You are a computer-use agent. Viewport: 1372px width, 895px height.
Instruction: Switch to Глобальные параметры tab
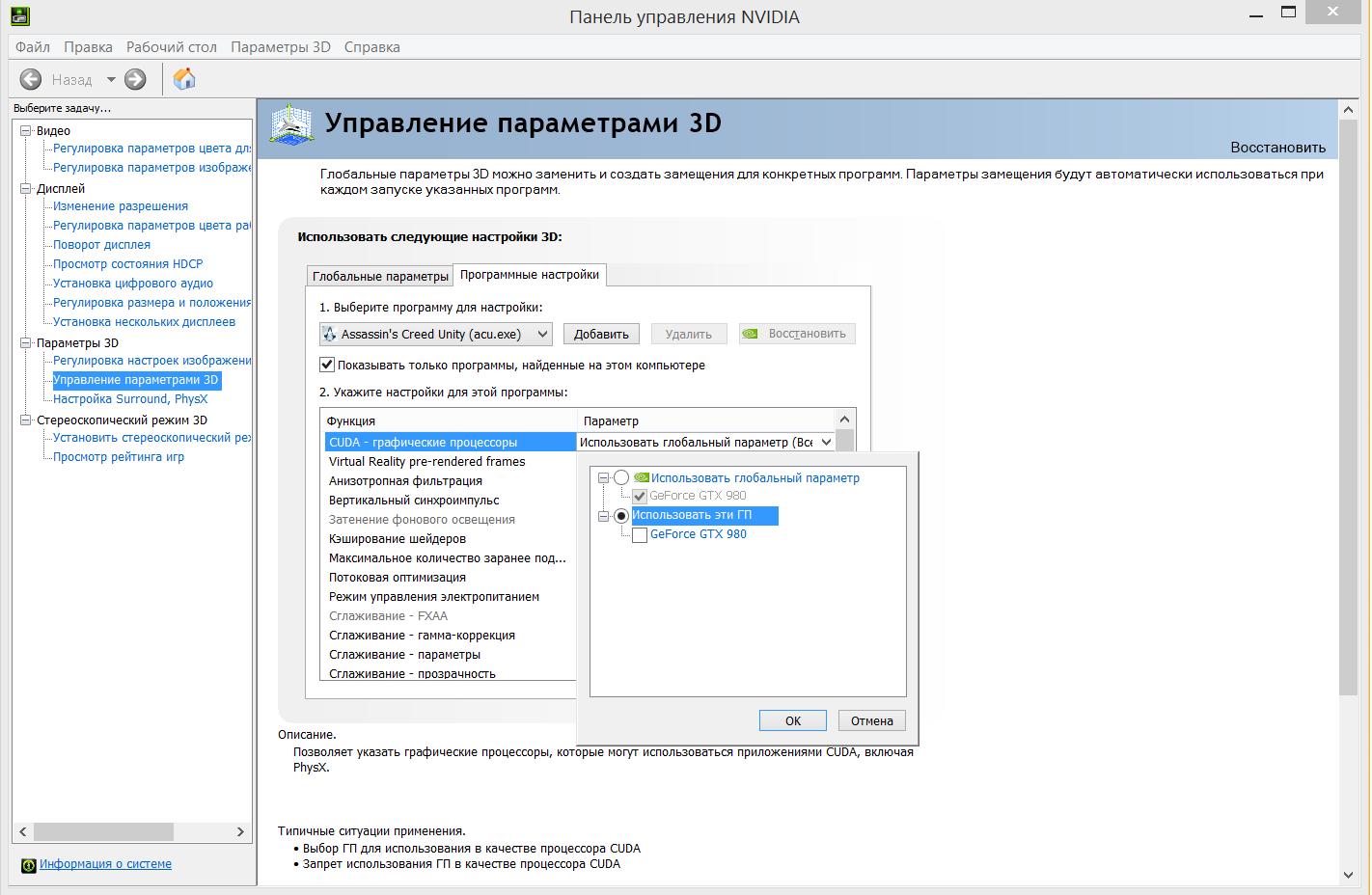pos(380,276)
